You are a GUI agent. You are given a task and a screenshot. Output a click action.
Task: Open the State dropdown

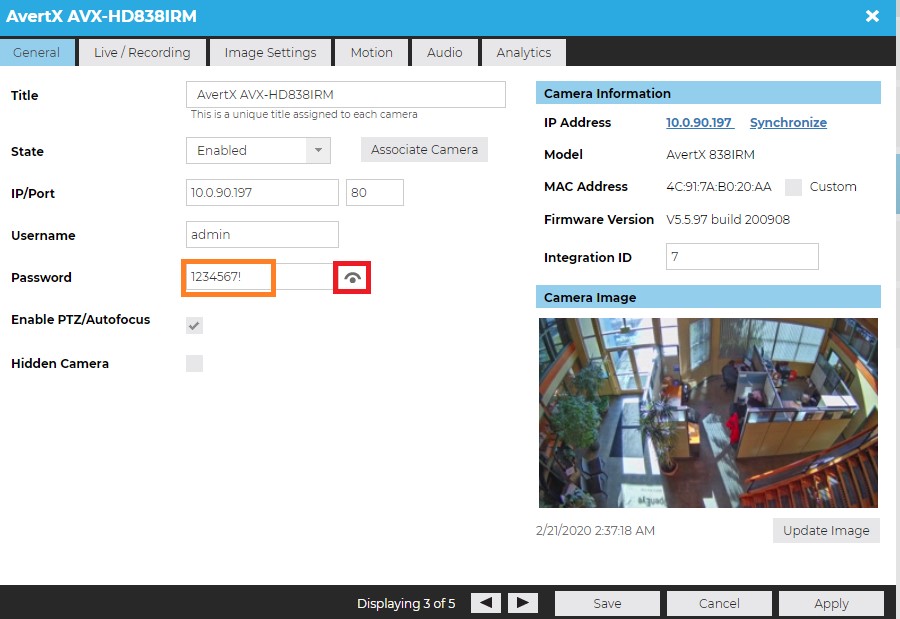(x=258, y=150)
